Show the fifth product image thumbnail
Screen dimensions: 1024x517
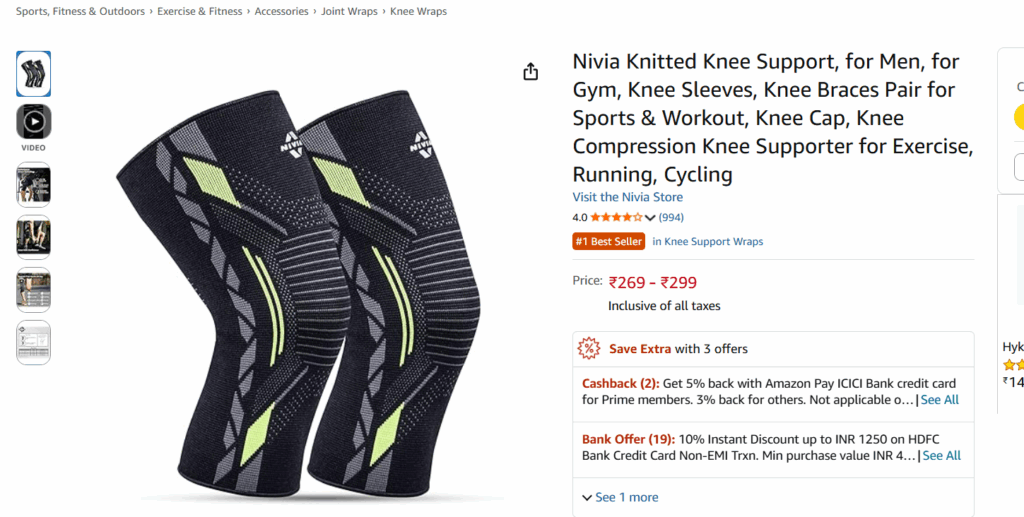point(34,290)
